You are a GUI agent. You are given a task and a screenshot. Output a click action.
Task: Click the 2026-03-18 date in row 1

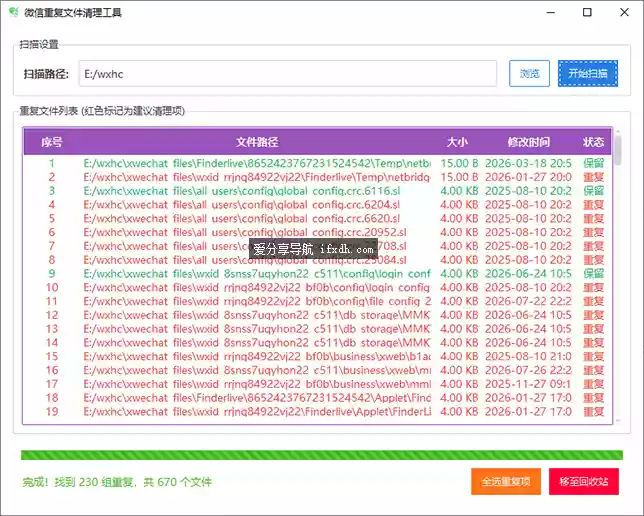(x=528, y=163)
